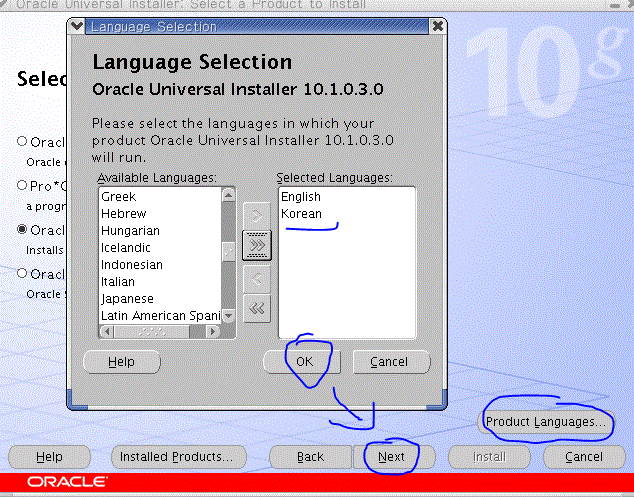The image size is (634, 497).
Task: Confirm language selection with OK
Action: [x=302, y=362]
